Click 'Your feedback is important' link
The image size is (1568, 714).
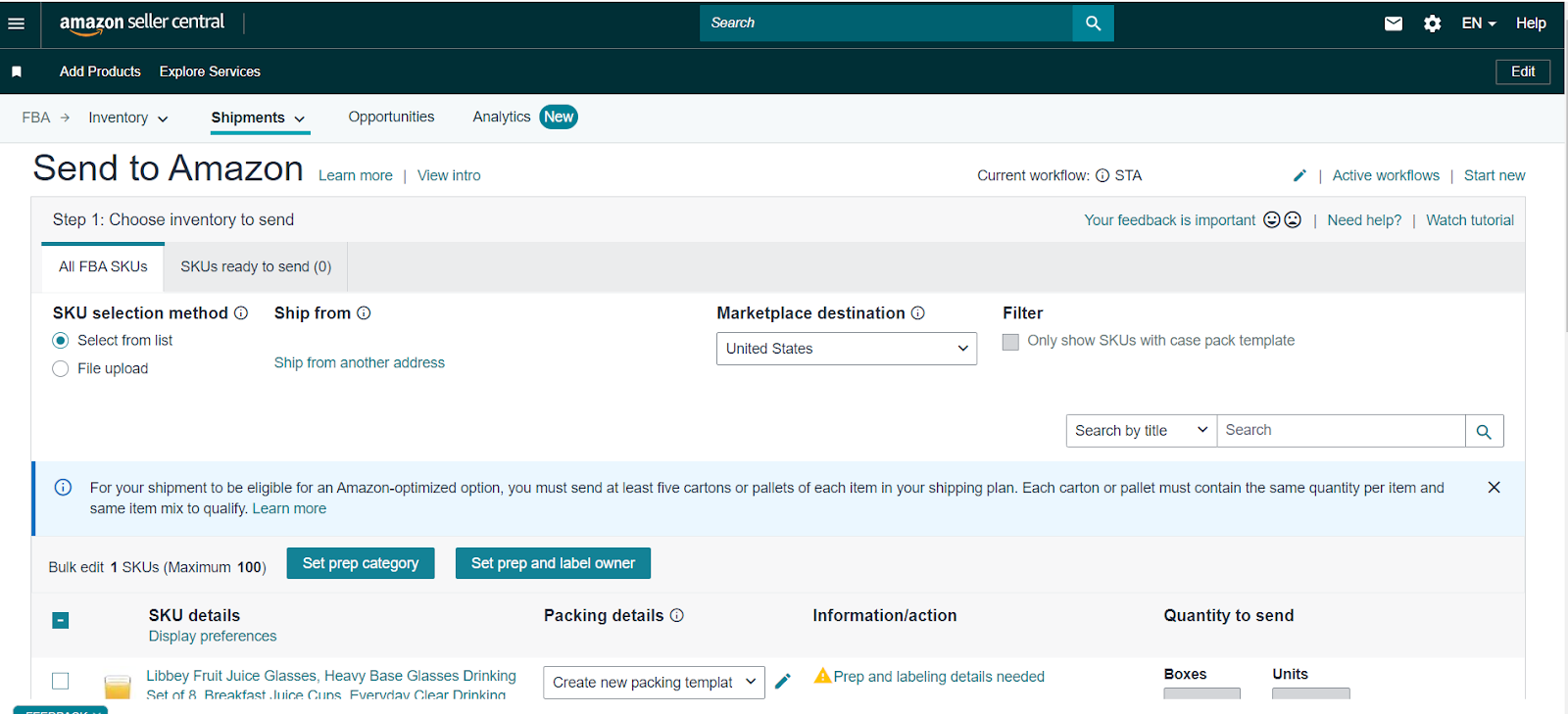[x=1169, y=220]
